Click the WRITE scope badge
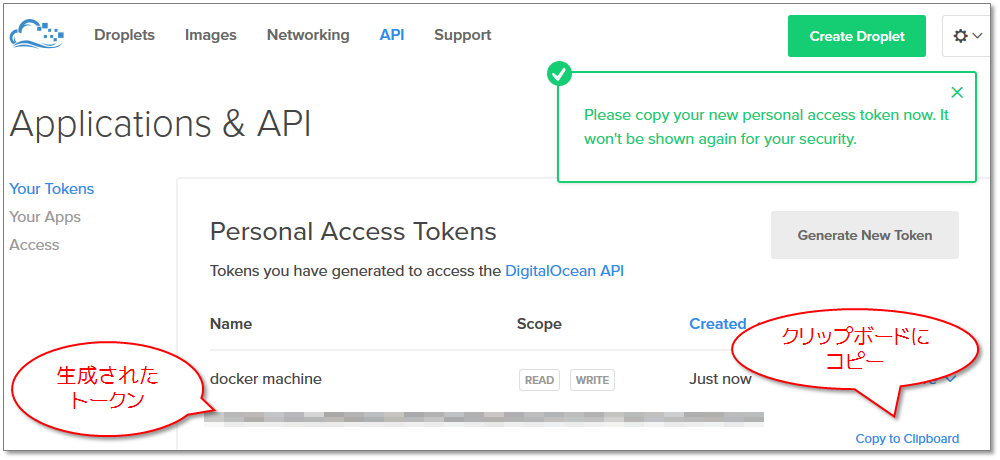1000x460 pixels. (592, 380)
